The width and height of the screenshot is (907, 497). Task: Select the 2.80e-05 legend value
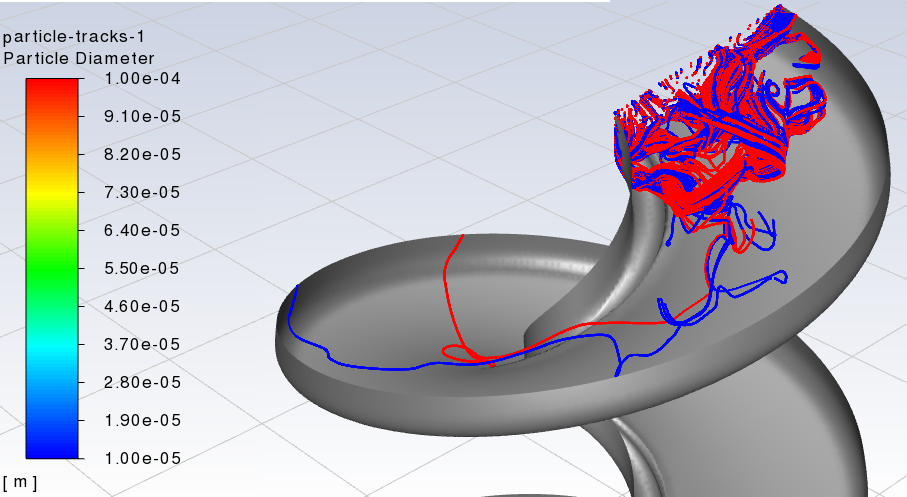pos(142,382)
